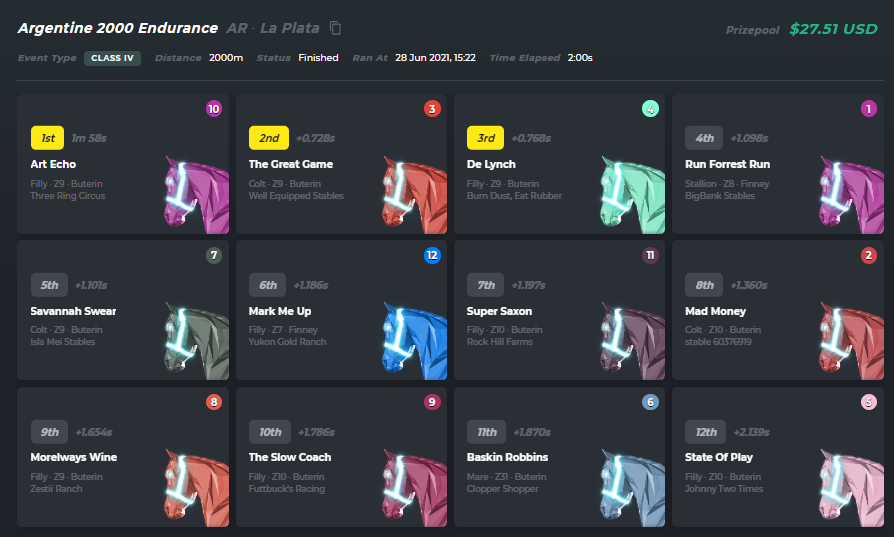Click the copy icon next to La Plata
This screenshot has width=894, height=537.
tap(336, 28)
